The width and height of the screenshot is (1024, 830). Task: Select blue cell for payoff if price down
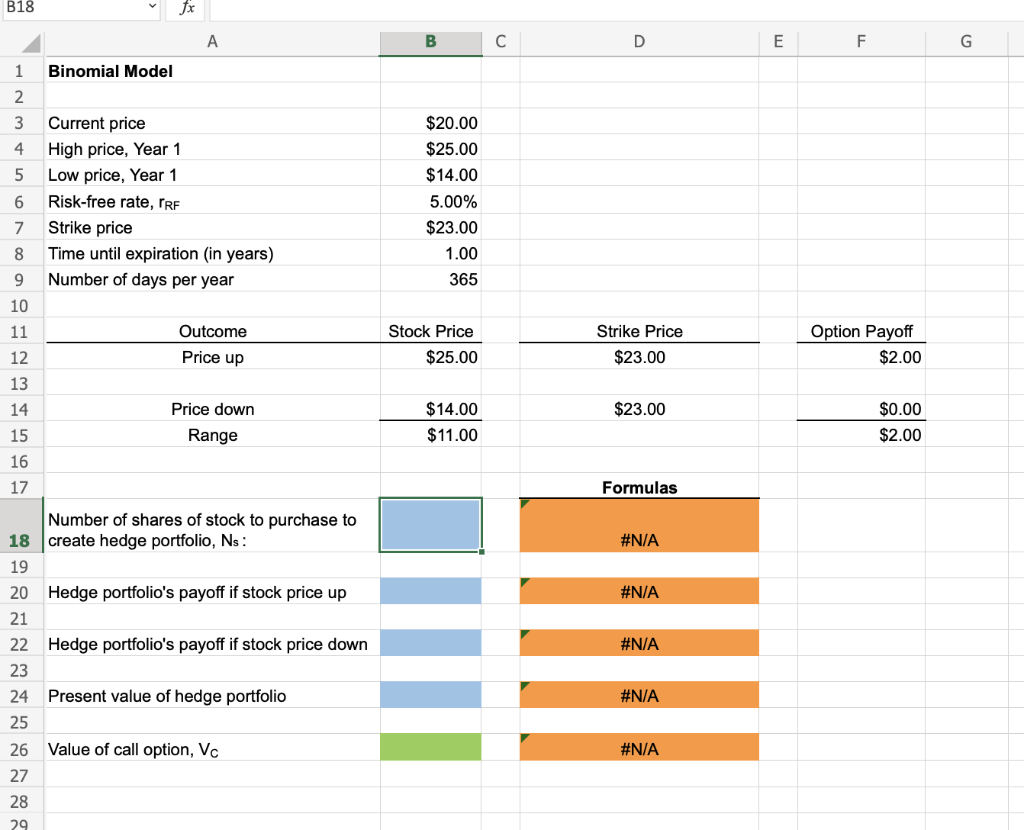pyautogui.click(x=431, y=643)
